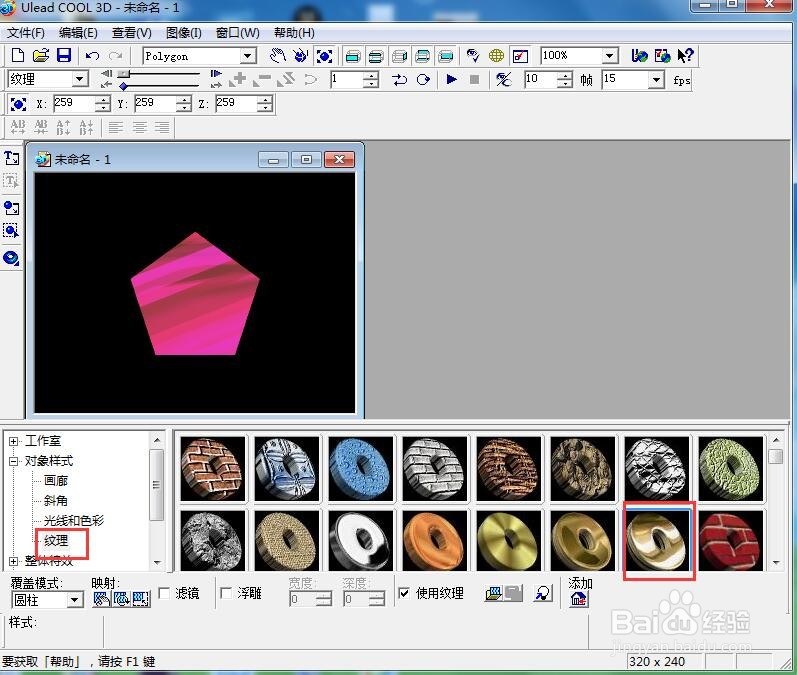The image size is (797, 675).
Task: Click the New file icon
Action: pyautogui.click(x=18, y=55)
